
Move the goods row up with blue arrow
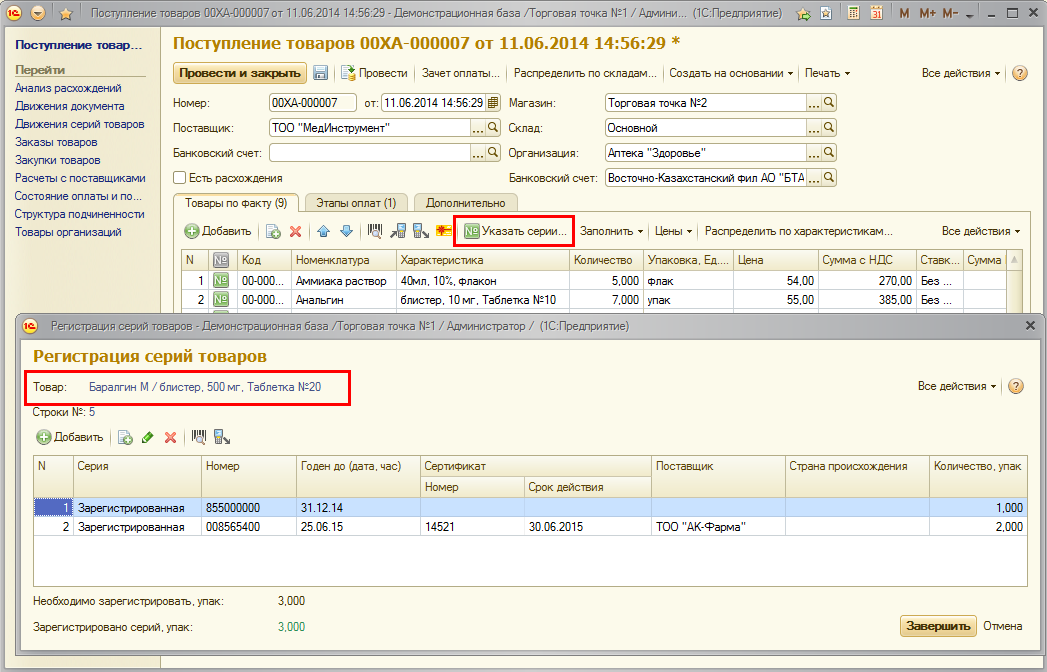click(x=323, y=231)
